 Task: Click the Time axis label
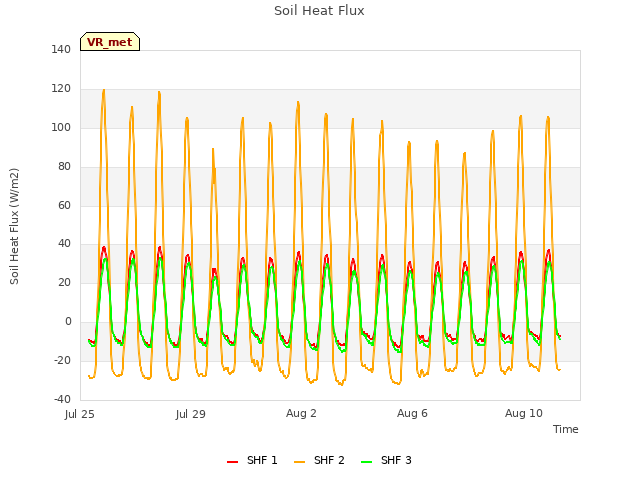click(566, 429)
